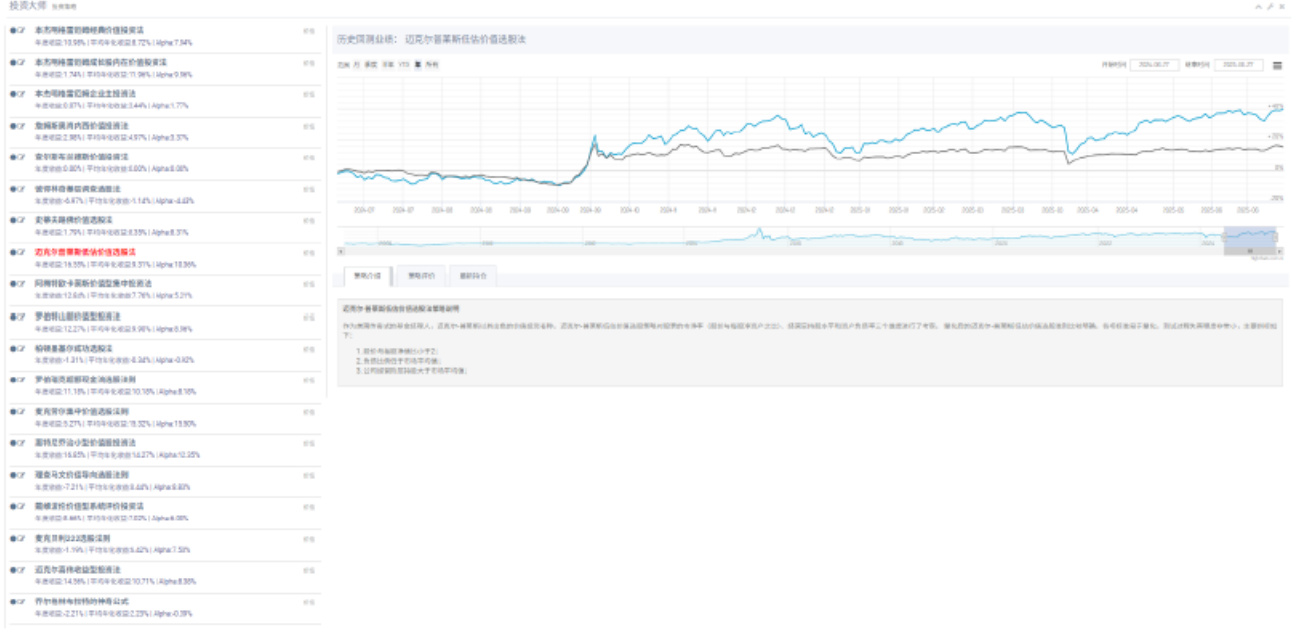Viewport: 1296px width, 639px height.
Task: Open the end date (结束时间) picker field
Action: [x=1238, y=64]
